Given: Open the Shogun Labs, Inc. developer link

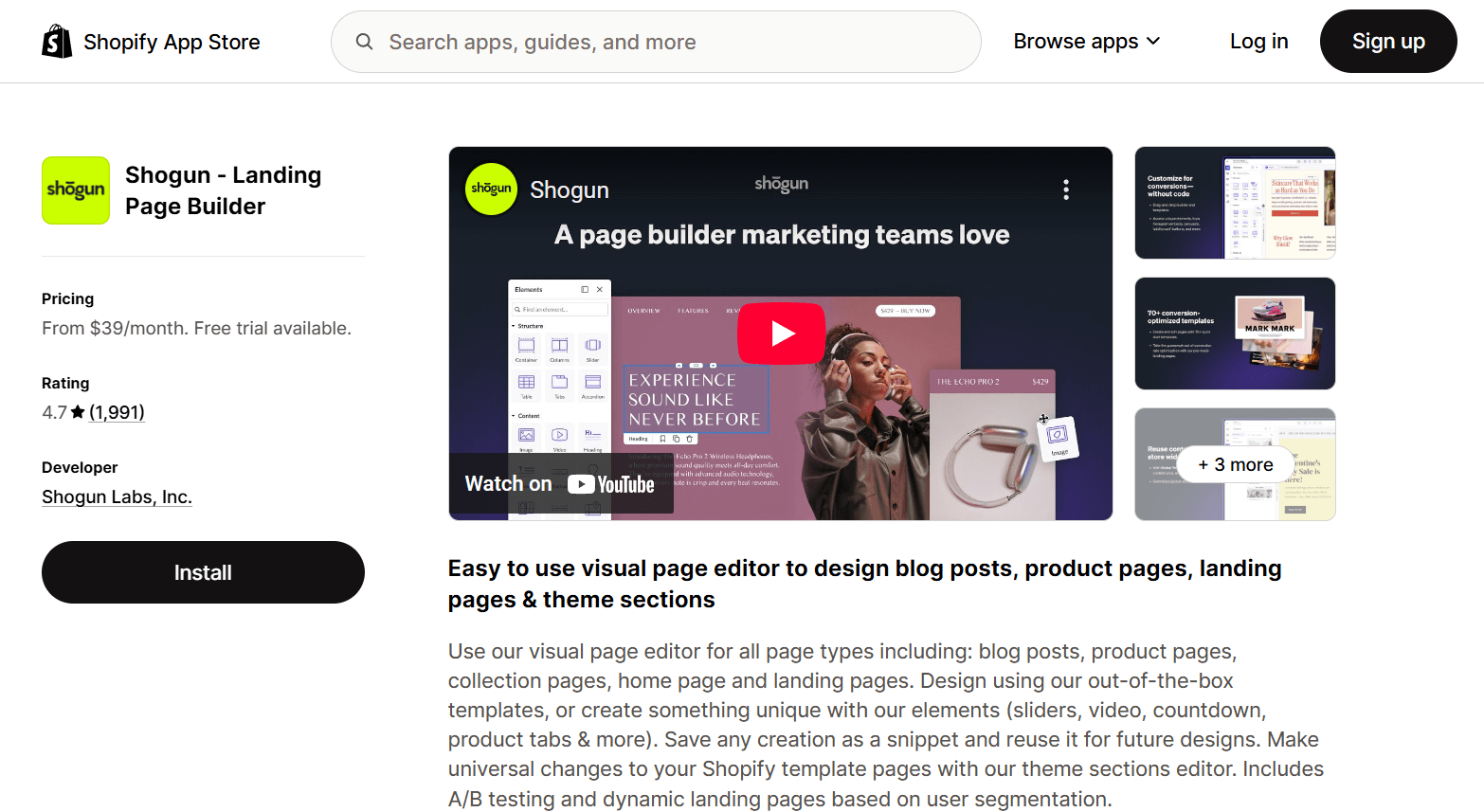Looking at the screenshot, I should [117, 496].
